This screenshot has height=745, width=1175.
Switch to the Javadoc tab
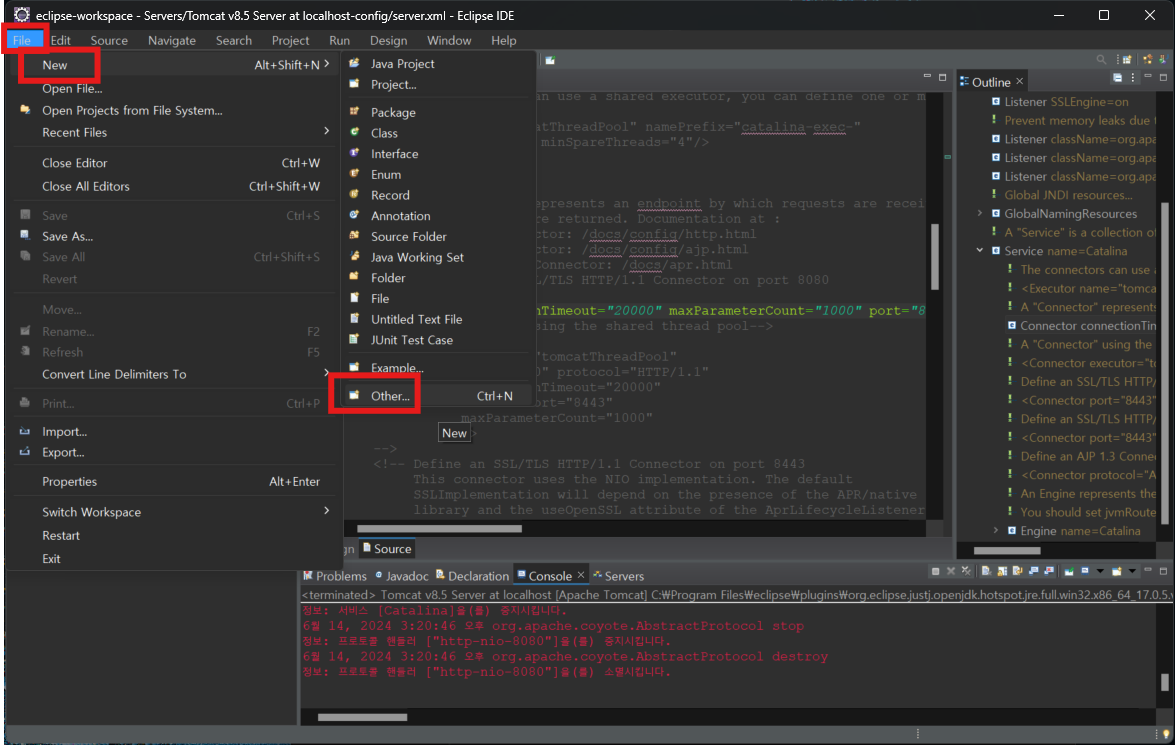click(402, 576)
